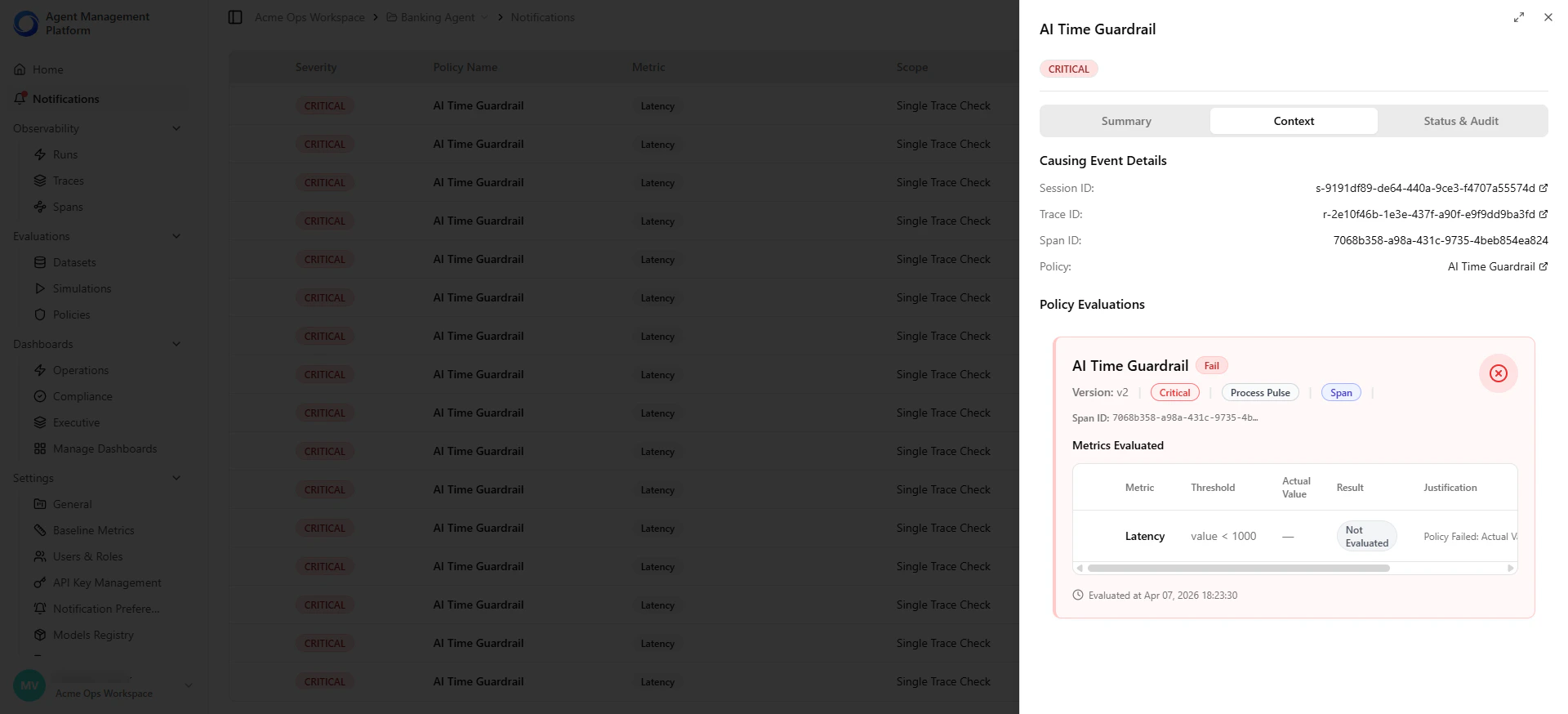The height and width of the screenshot is (714, 1568).
Task: Click the Simulations play icon
Action: tap(40, 288)
